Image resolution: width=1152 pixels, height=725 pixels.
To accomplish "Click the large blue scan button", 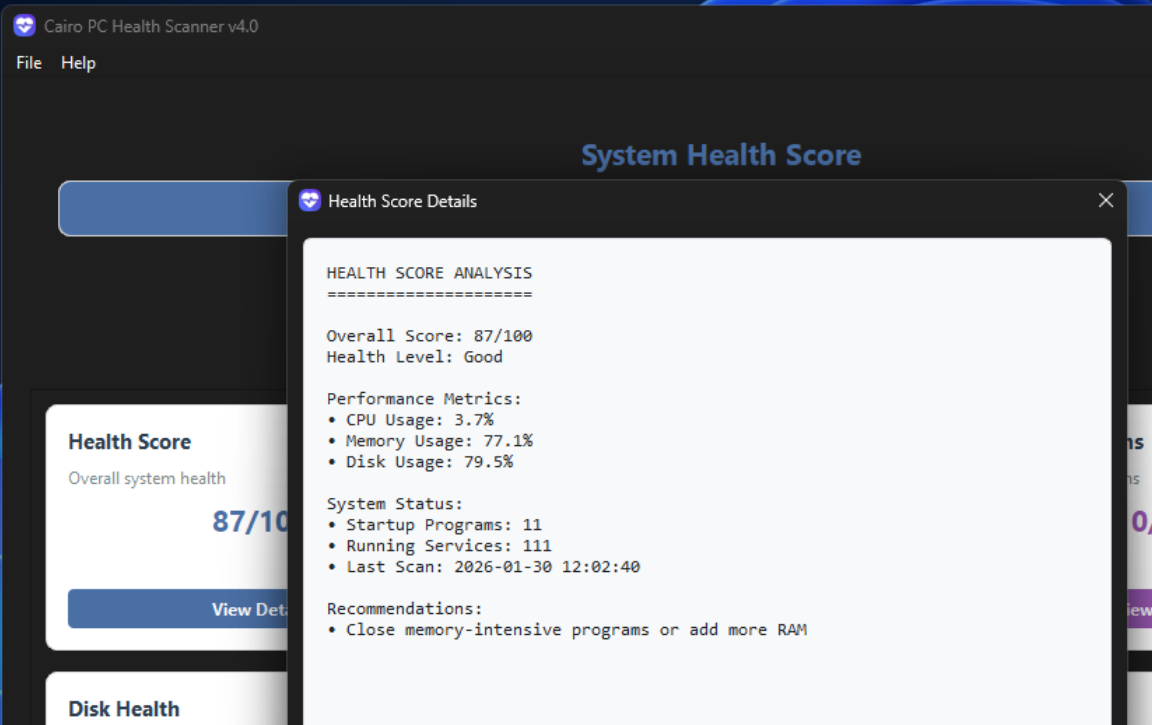I will click(170, 208).
